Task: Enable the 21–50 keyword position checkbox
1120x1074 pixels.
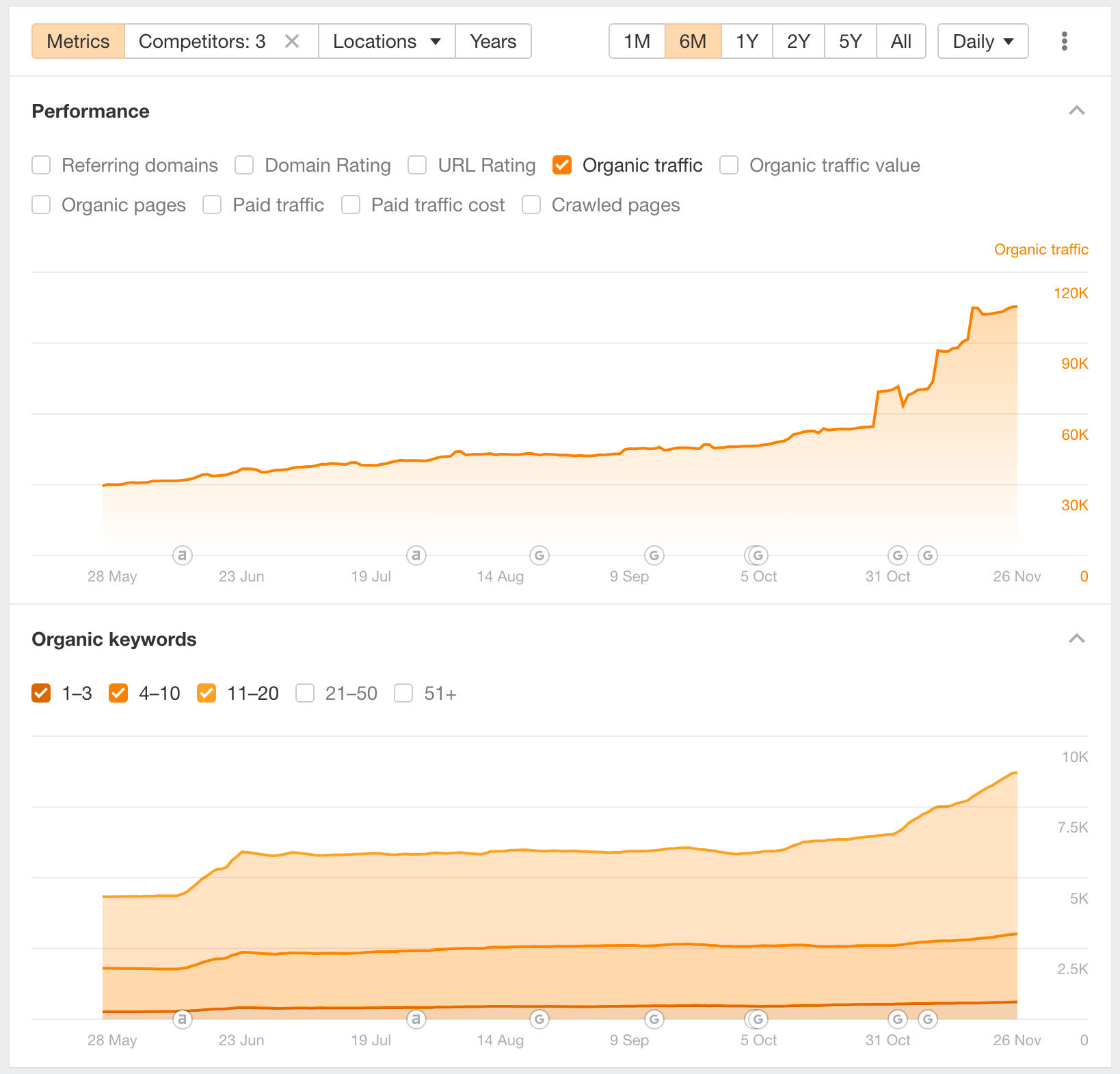Action: 305,694
